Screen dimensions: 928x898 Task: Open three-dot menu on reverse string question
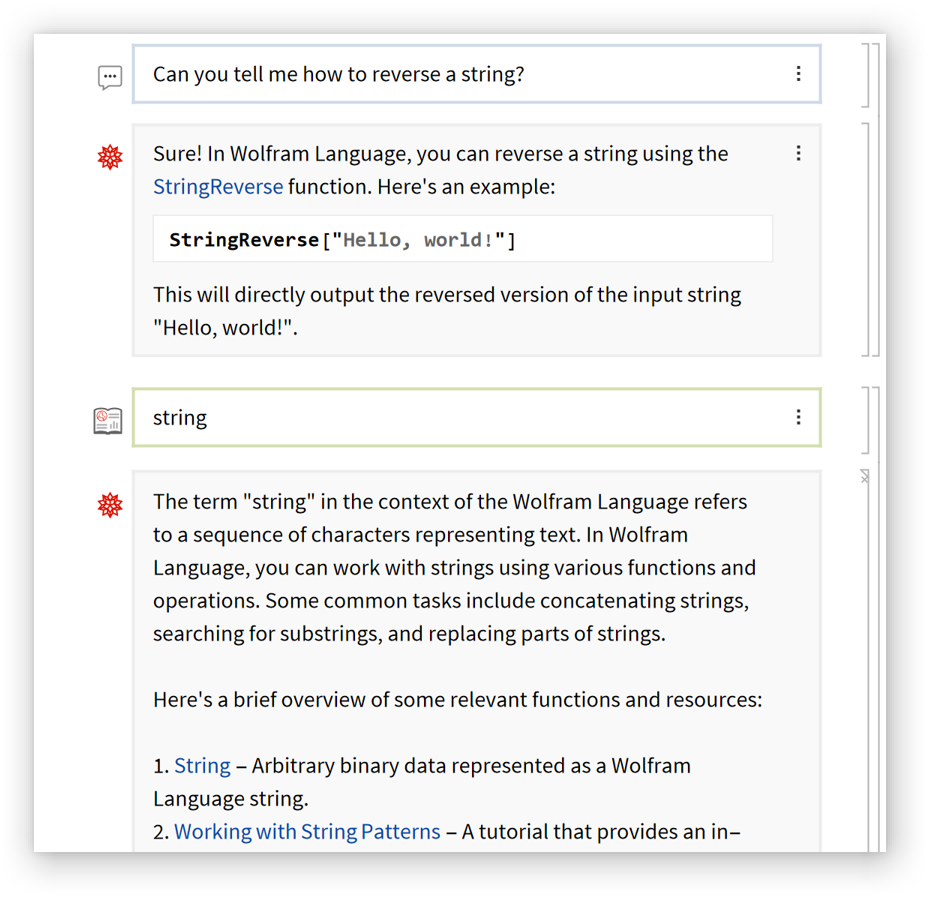click(798, 74)
